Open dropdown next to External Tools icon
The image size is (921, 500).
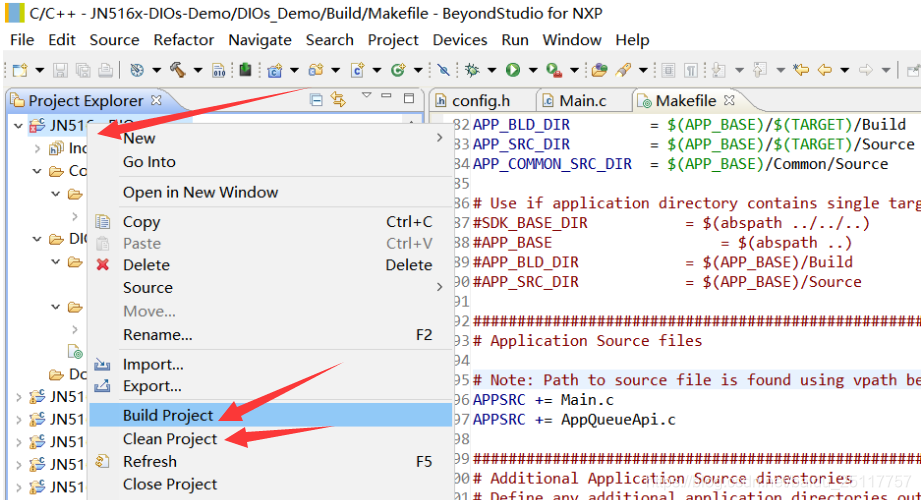pos(574,71)
